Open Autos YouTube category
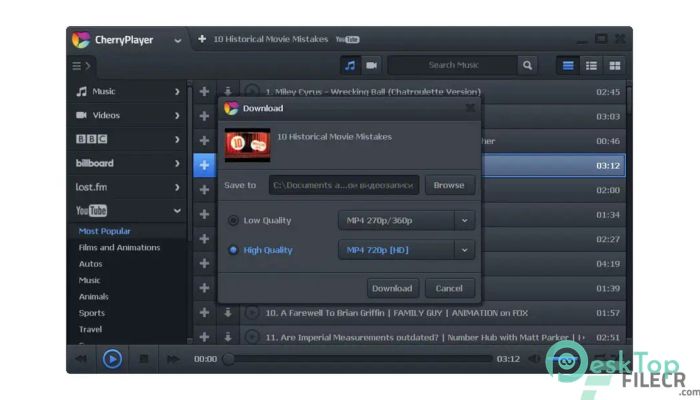Image resolution: width=700 pixels, height=400 pixels. point(91,264)
